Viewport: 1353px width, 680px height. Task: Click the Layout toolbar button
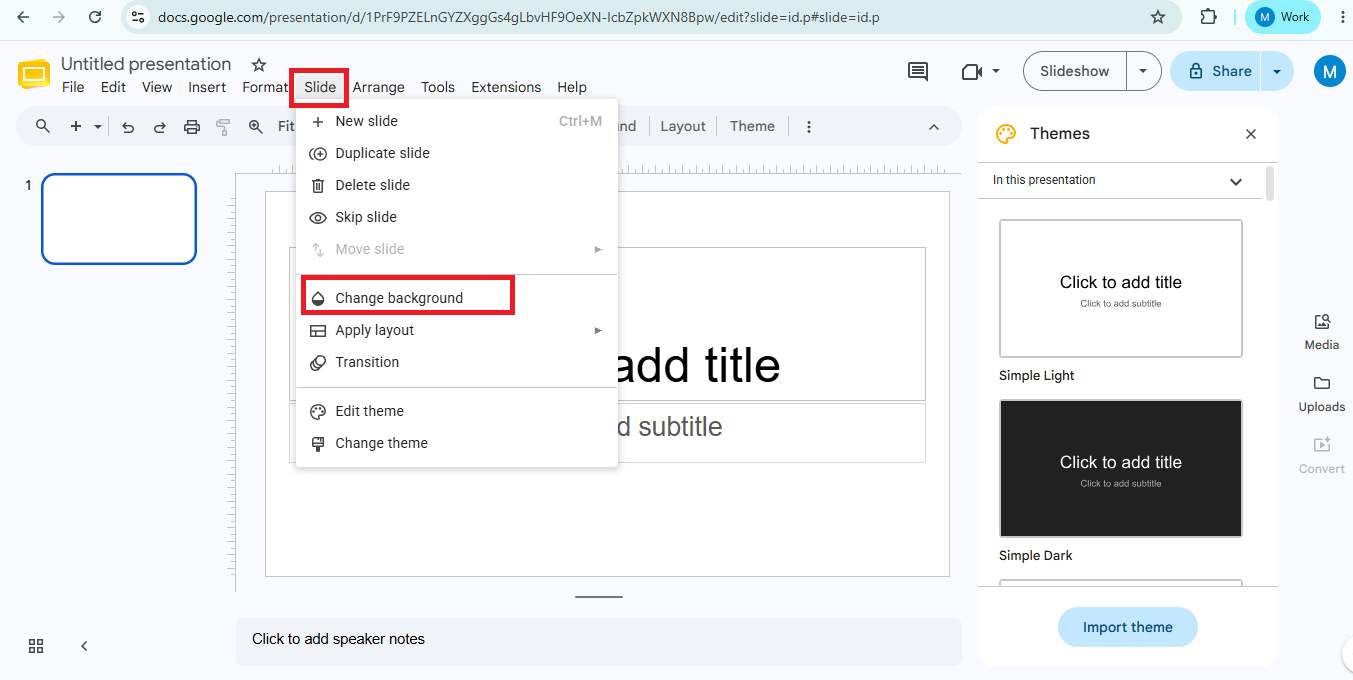tap(683, 126)
